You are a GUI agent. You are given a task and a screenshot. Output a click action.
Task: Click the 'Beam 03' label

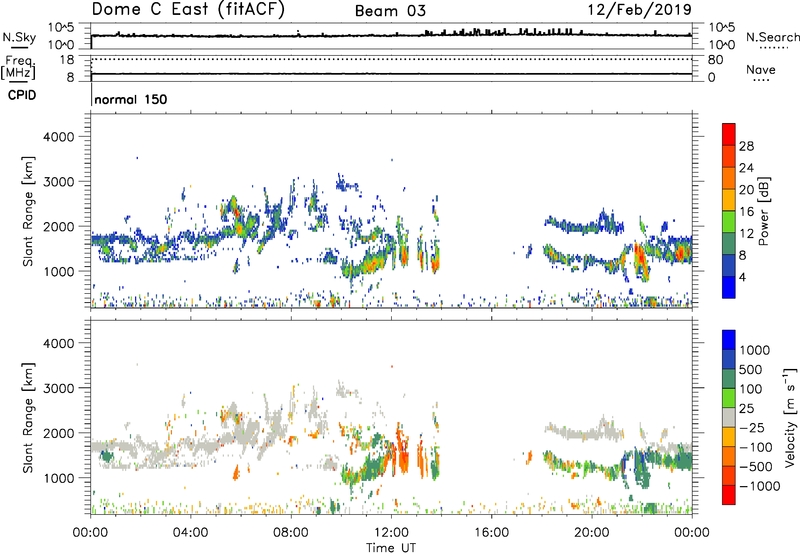[390, 11]
